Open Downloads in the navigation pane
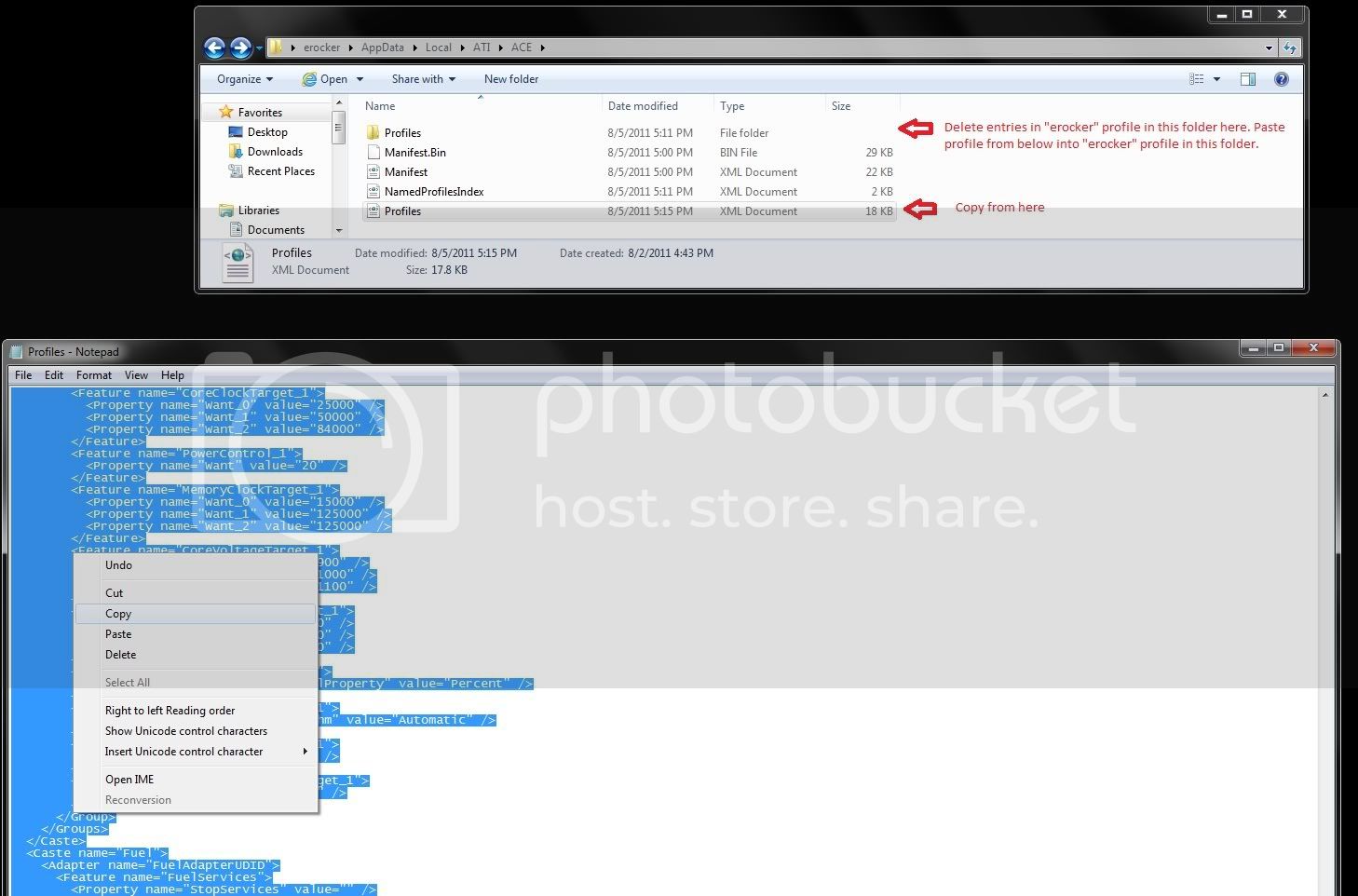 pos(275,152)
